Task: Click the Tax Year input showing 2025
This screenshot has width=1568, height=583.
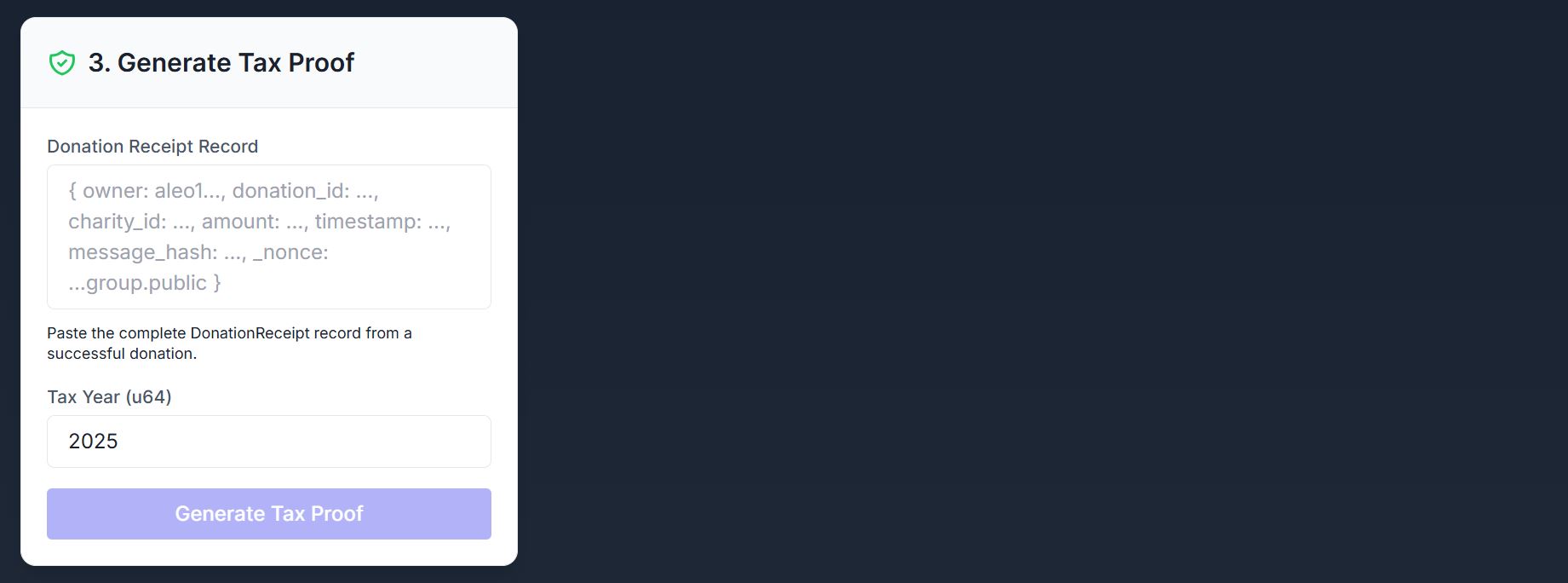Action: pos(269,442)
